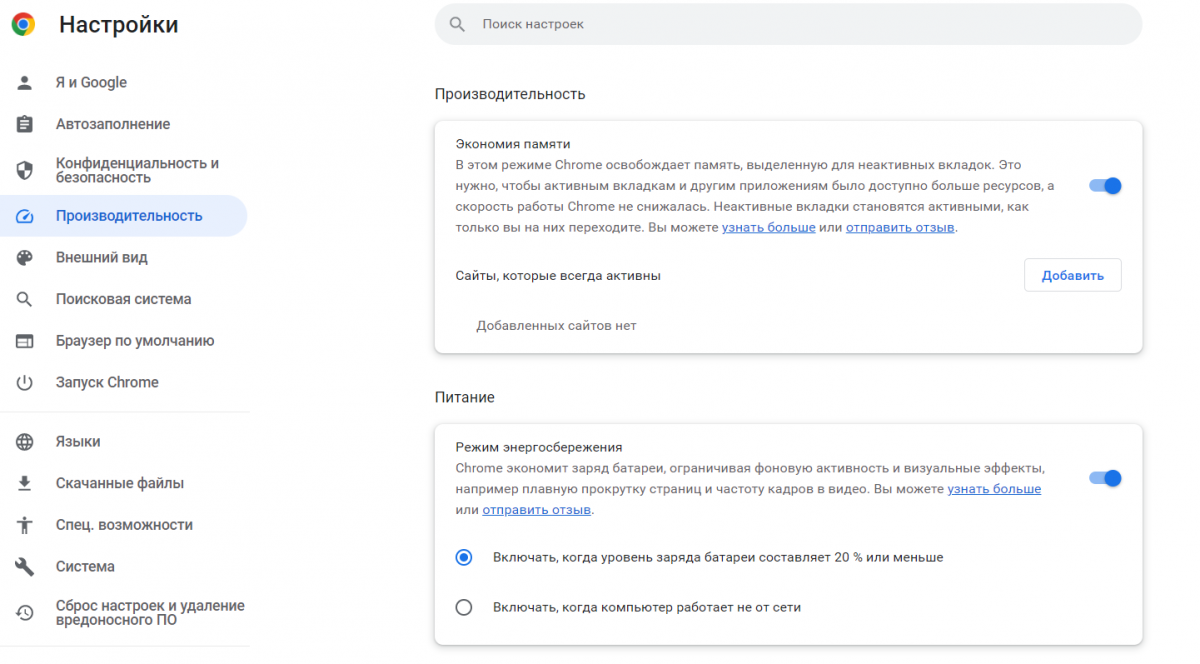Viewport: 1200px width, 664px height.
Task: Select Включать, когда компьютер работает не от сети
Action: click(x=464, y=607)
